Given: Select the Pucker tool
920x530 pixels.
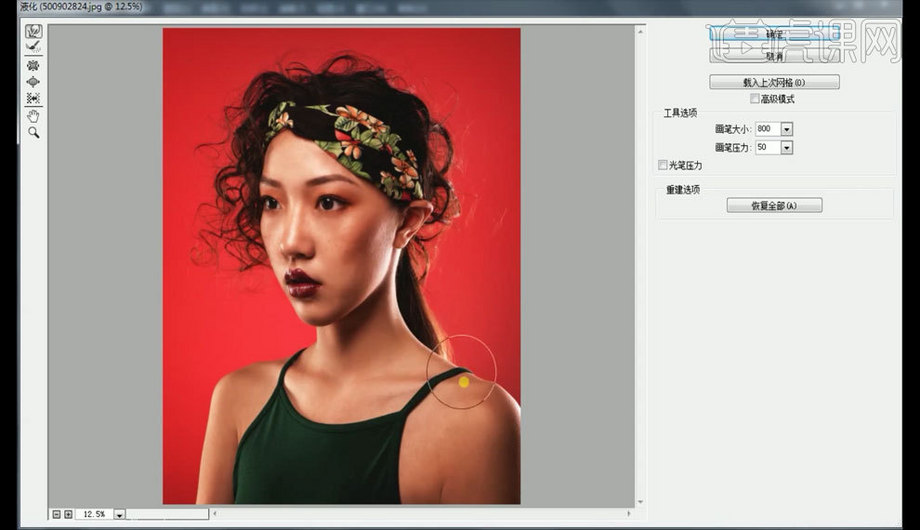Looking at the screenshot, I should pos(33,65).
